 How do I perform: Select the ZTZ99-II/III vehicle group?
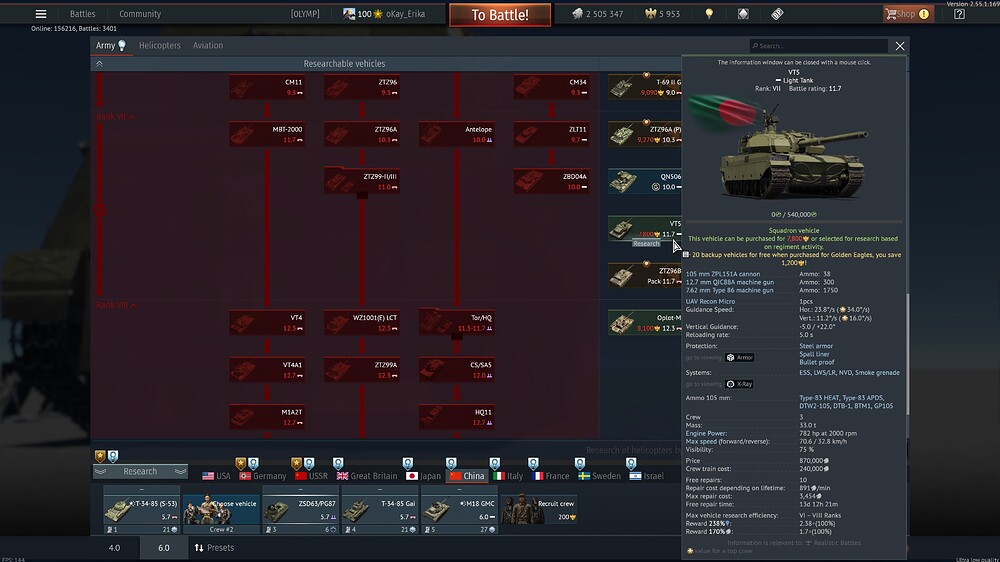point(362,182)
